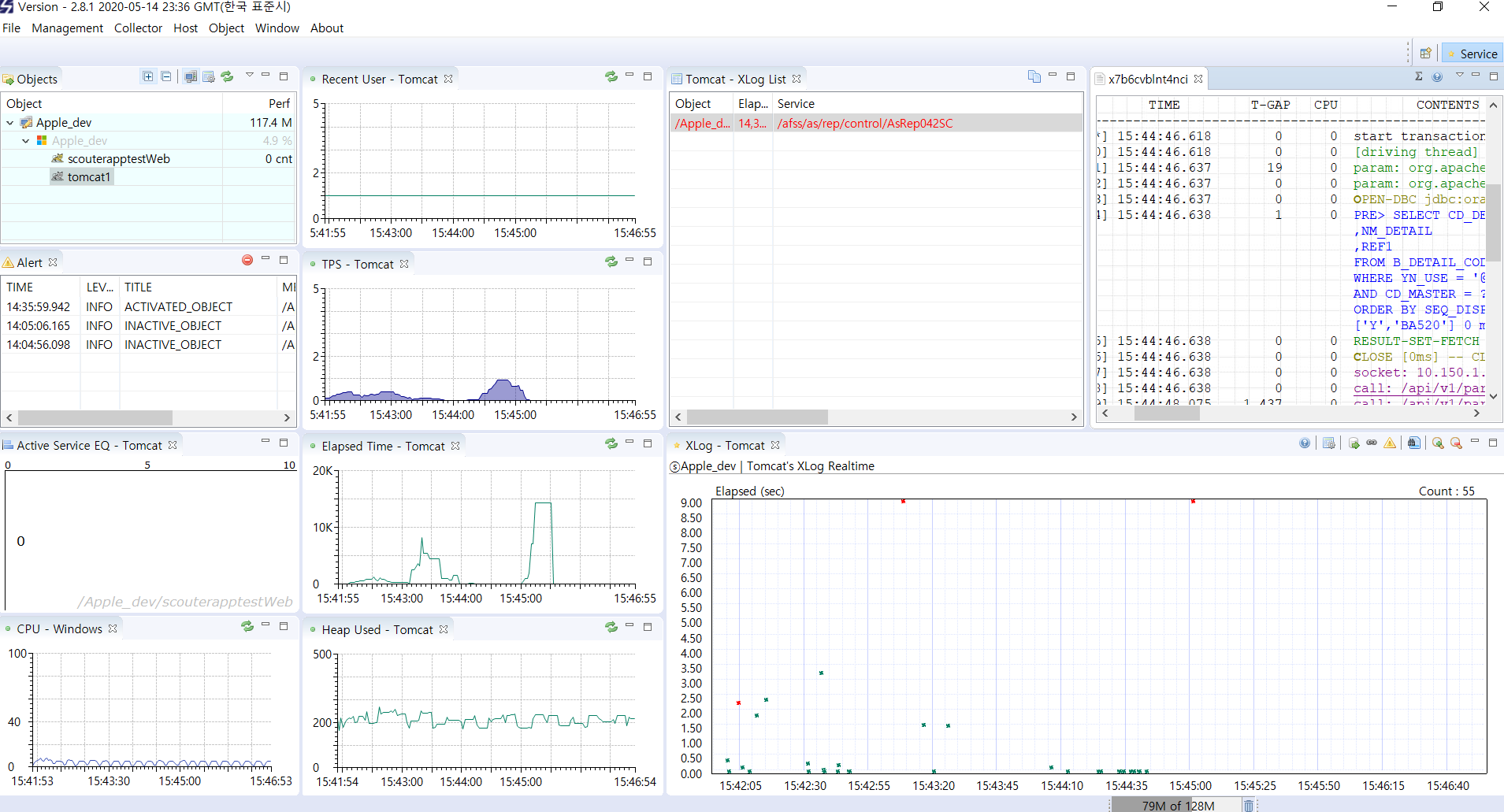Collapse the nested Apple_dev child node
1504x812 pixels.
point(26,141)
